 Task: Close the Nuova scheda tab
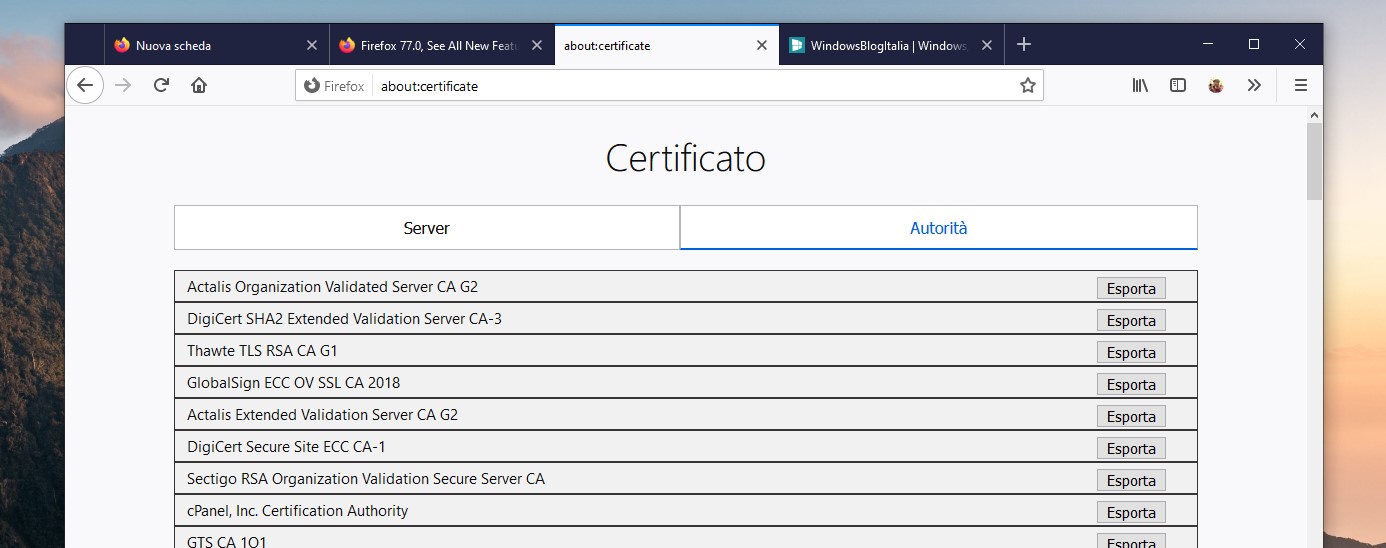coord(312,45)
